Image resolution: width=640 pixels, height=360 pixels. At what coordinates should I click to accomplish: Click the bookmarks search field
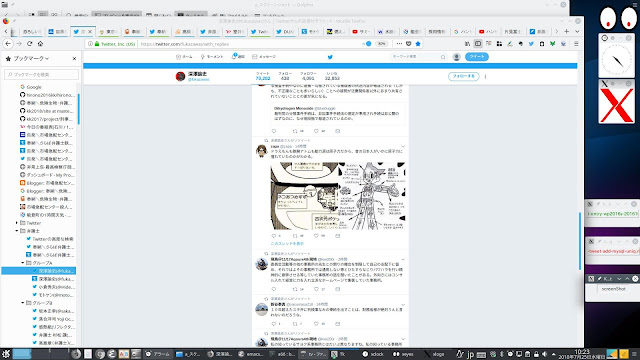(x=41, y=74)
